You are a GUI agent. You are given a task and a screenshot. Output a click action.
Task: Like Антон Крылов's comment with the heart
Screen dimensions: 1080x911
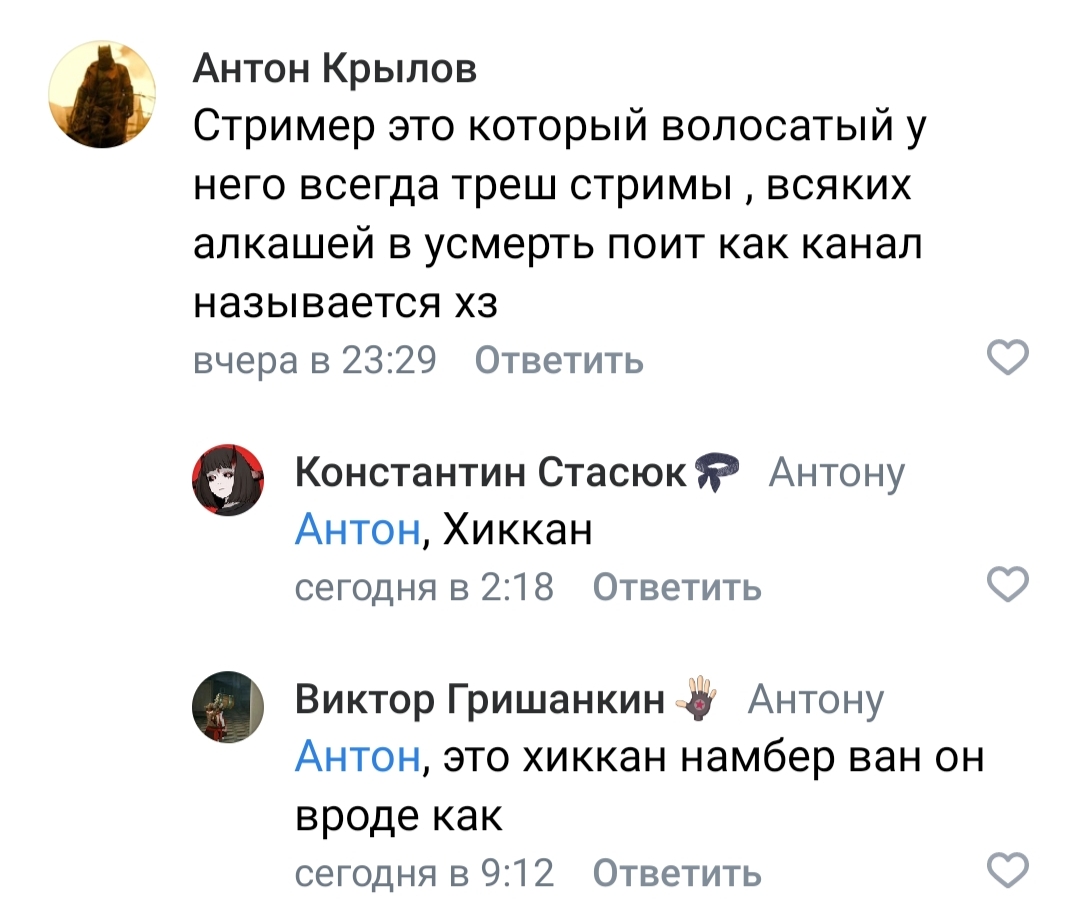click(x=1007, y=357)
